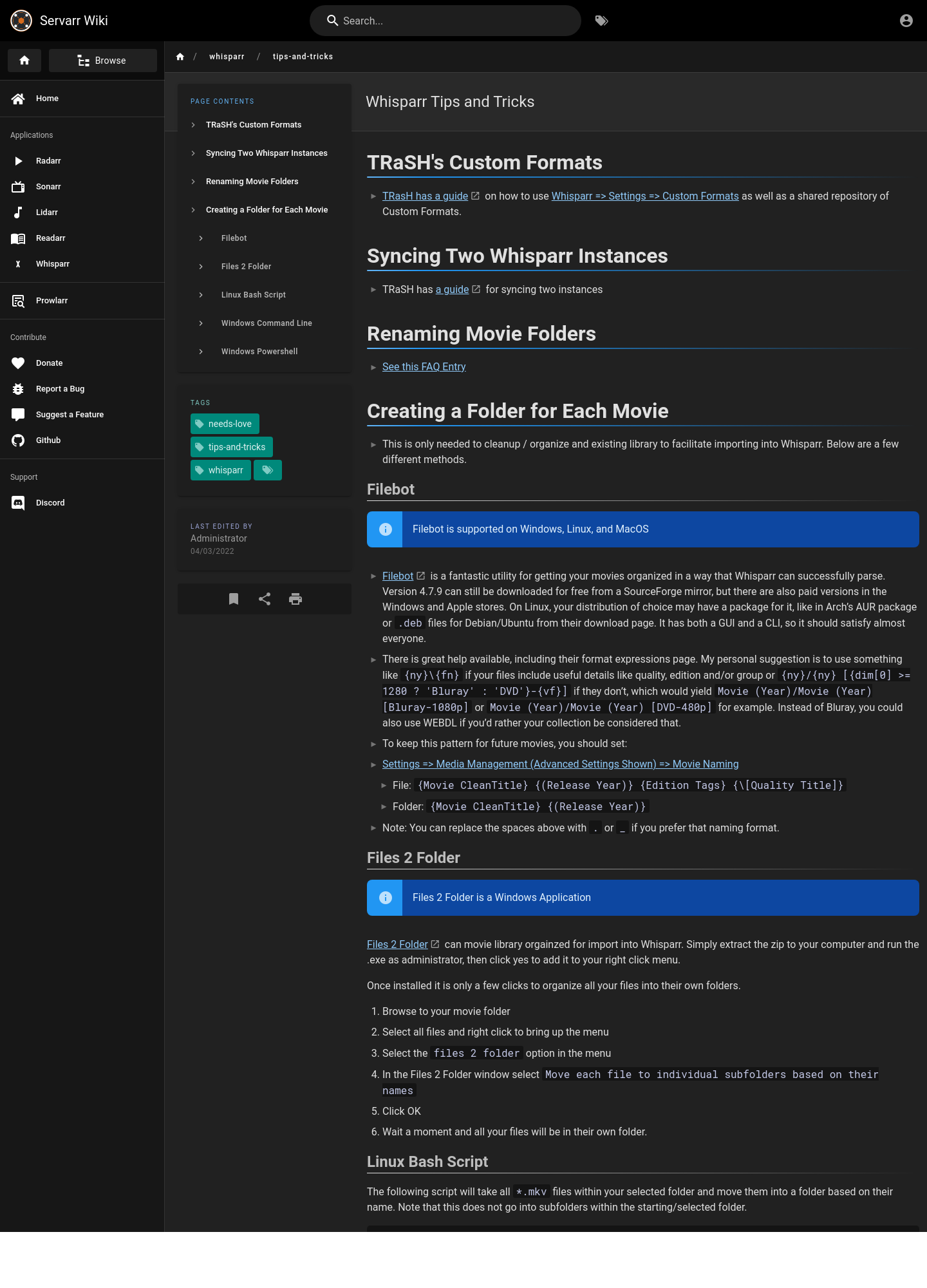
Task: Open the Github octocat icon
Action: coord(18,440)
